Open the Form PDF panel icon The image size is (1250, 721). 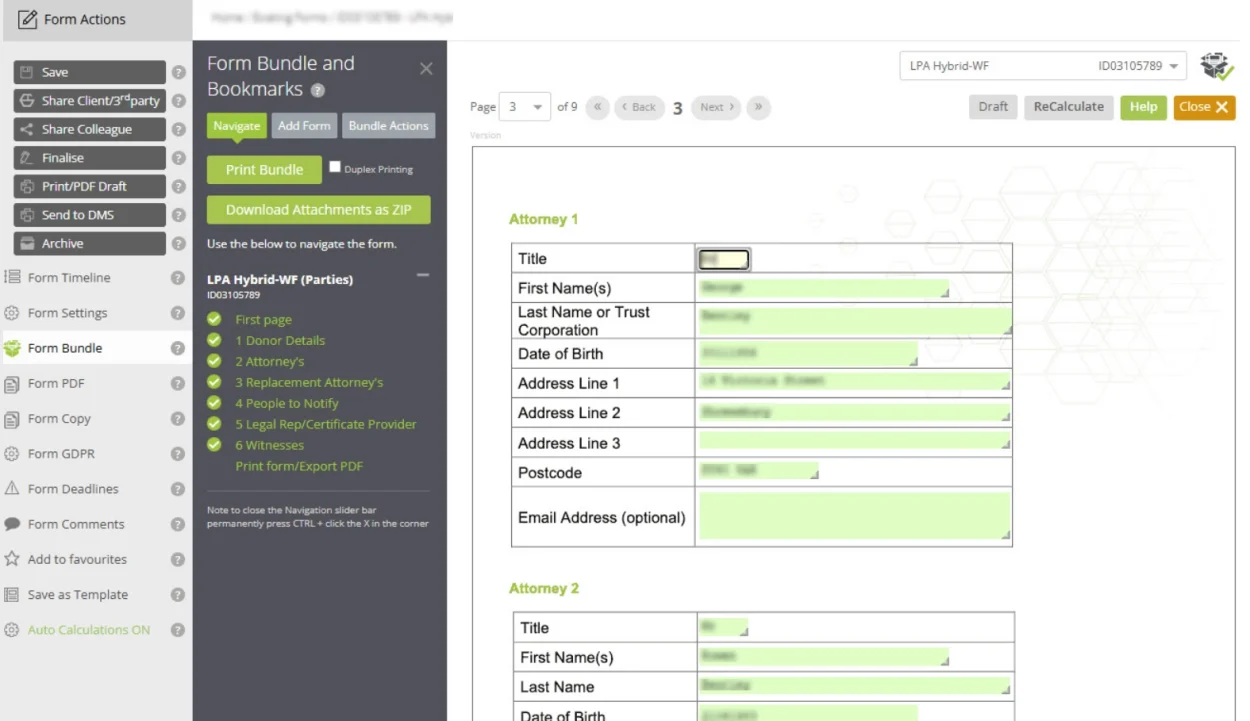(x=11, y=383)
